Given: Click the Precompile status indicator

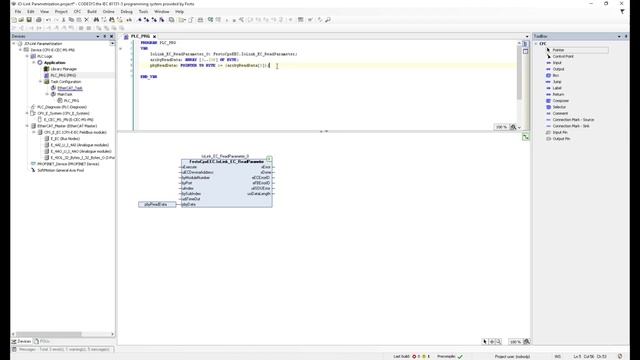Looking at the screenshot, I should click(x=450, y=356).
